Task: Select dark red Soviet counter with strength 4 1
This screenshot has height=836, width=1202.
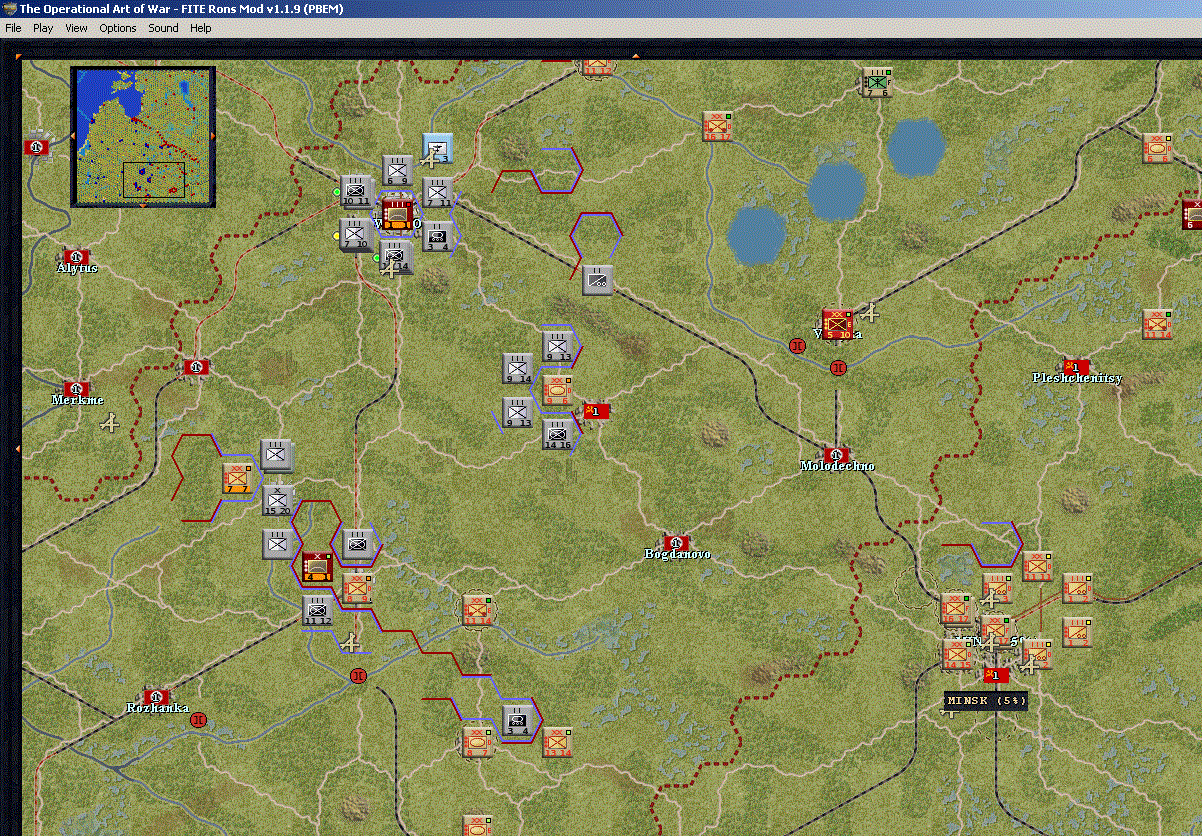Action: 317,566
